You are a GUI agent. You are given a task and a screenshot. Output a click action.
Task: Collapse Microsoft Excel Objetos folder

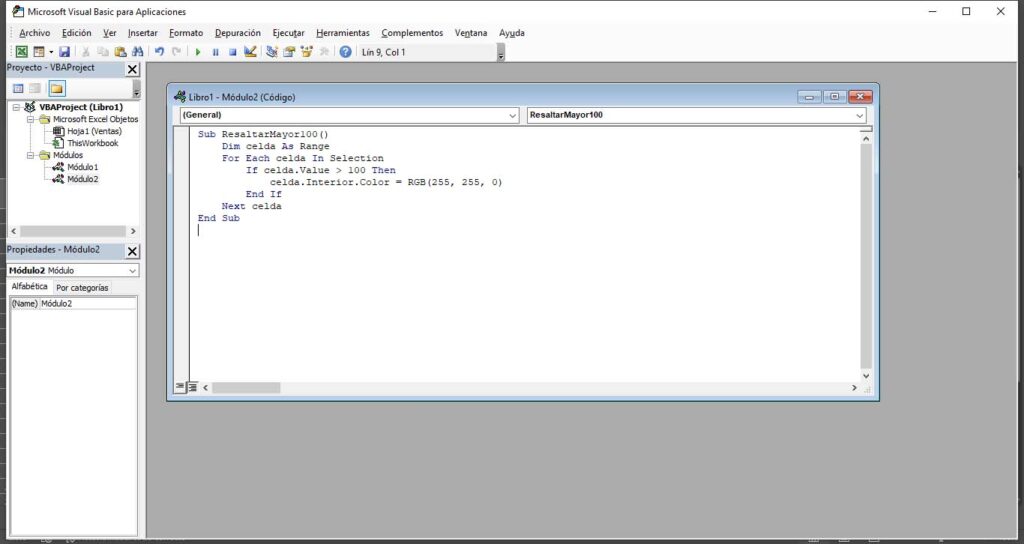pyautogui.click(x=30, y=120)
